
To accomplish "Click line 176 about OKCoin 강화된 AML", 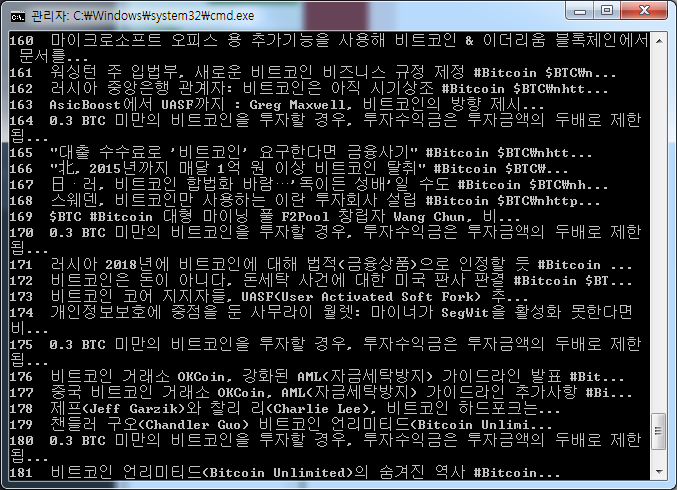I will [317, 376].
